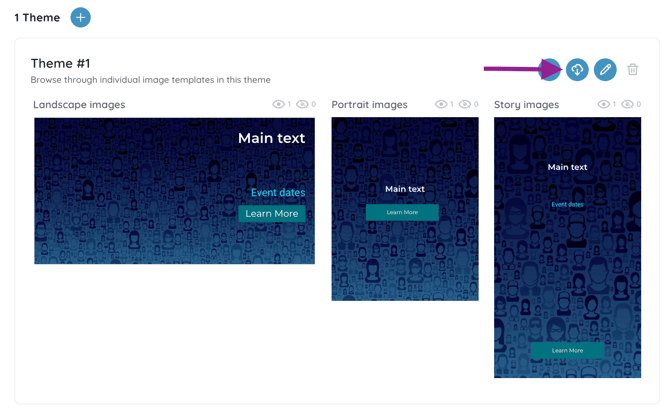Click the crossed-out eye icon for Portrait images

point(465,104)
